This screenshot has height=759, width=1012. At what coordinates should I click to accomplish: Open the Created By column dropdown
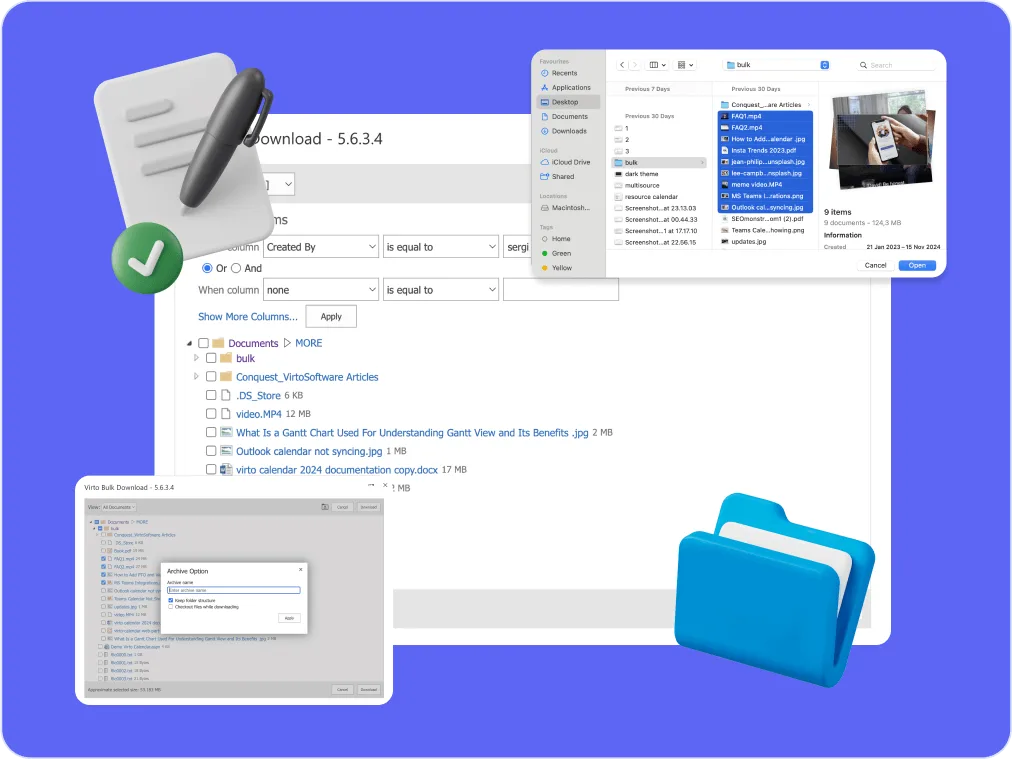[320, 246]
